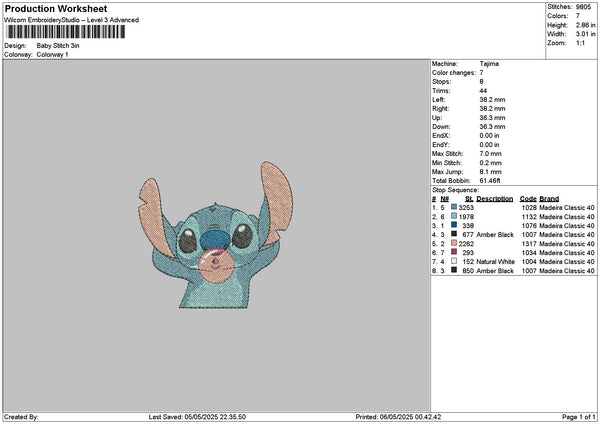Click the Colorway 1 value
The width and height of the screenshot is (600, 424).
pyautogui.click(x=52, y=54)
